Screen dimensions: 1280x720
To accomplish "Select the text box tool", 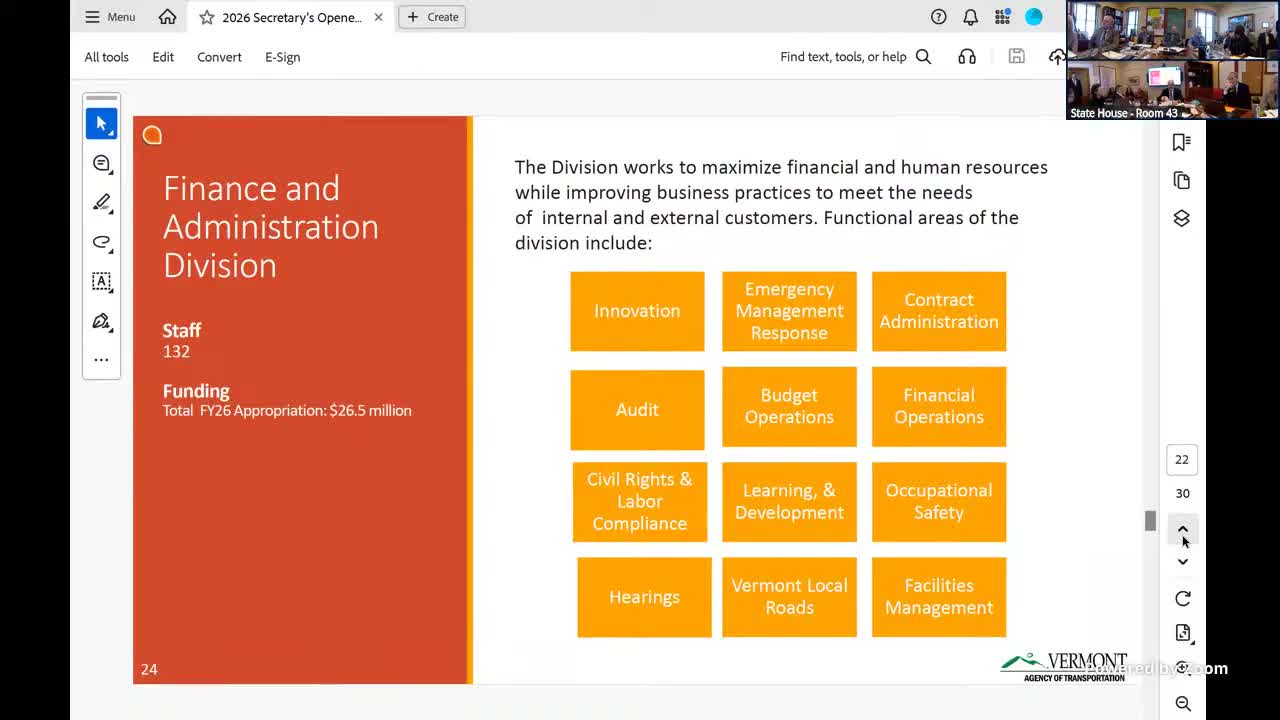I will [x=101, y=282].
